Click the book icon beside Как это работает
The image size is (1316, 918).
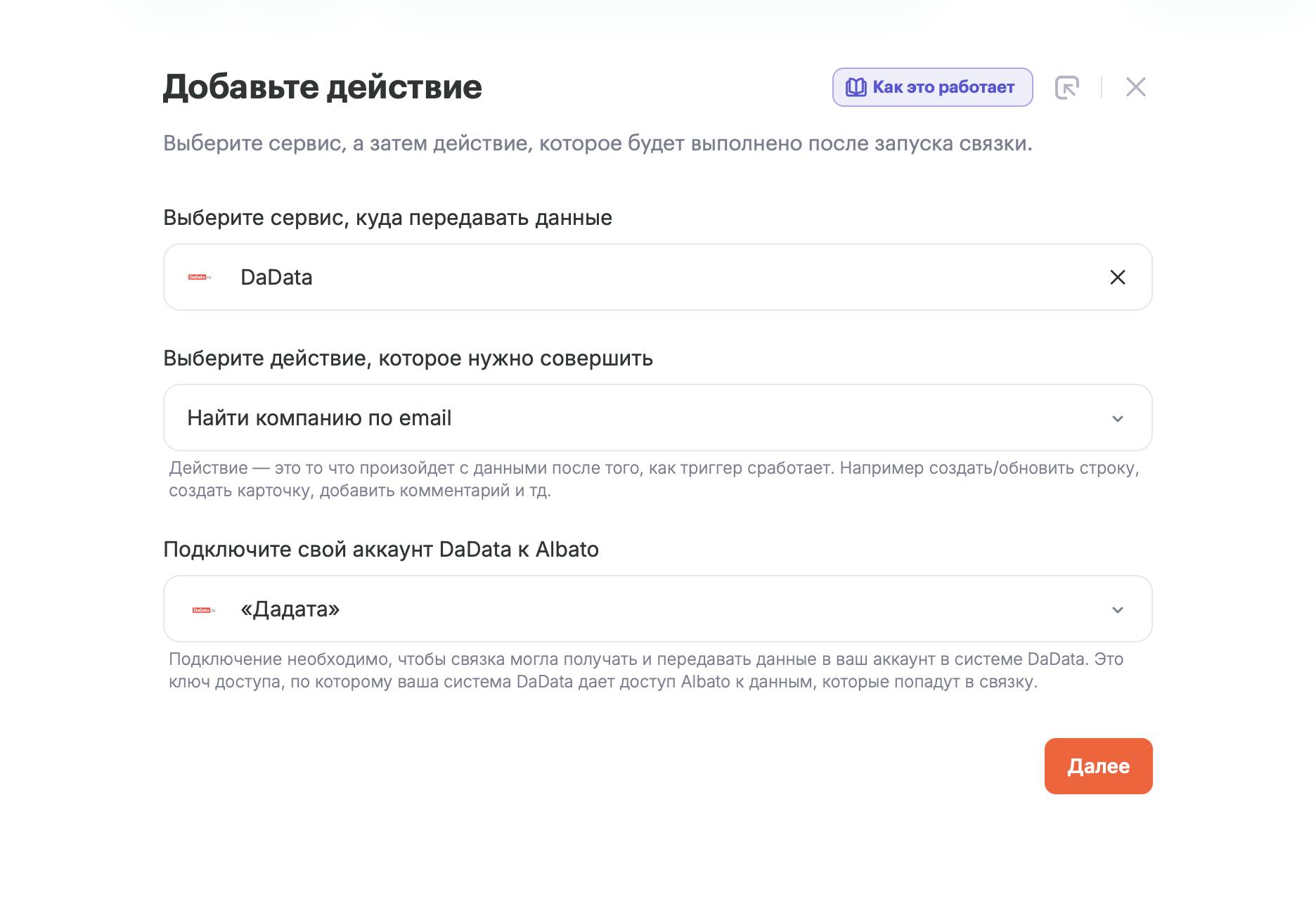click(x=856, y=87)
